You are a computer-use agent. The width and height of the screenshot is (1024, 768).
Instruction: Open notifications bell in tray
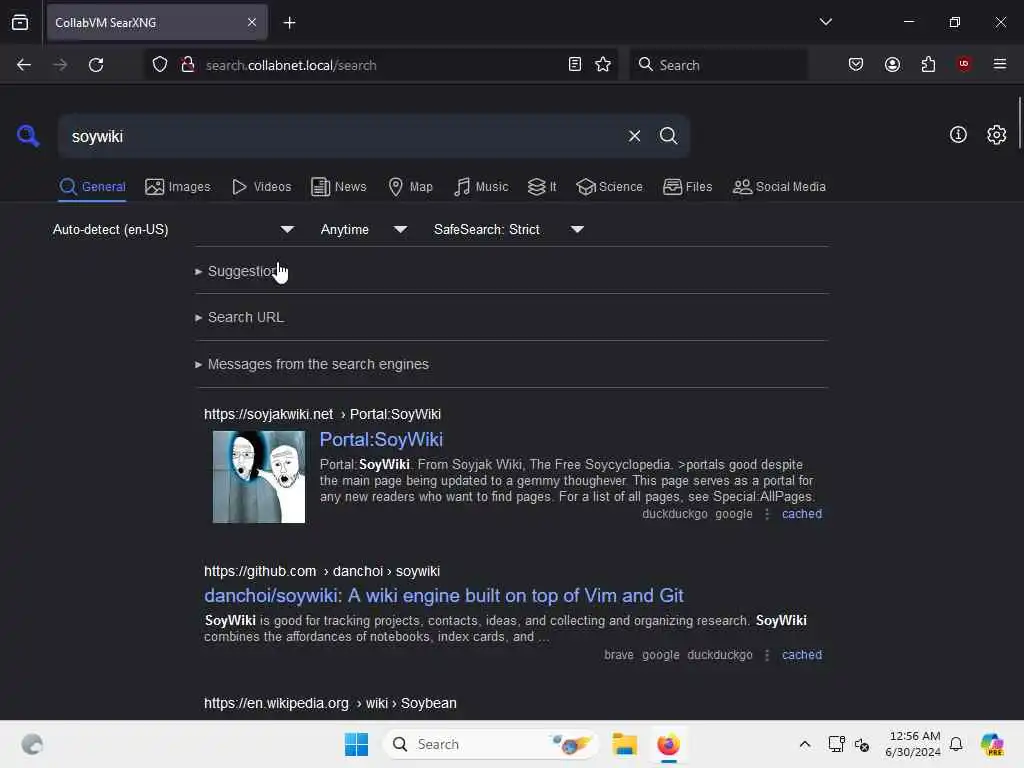(956, 744)
